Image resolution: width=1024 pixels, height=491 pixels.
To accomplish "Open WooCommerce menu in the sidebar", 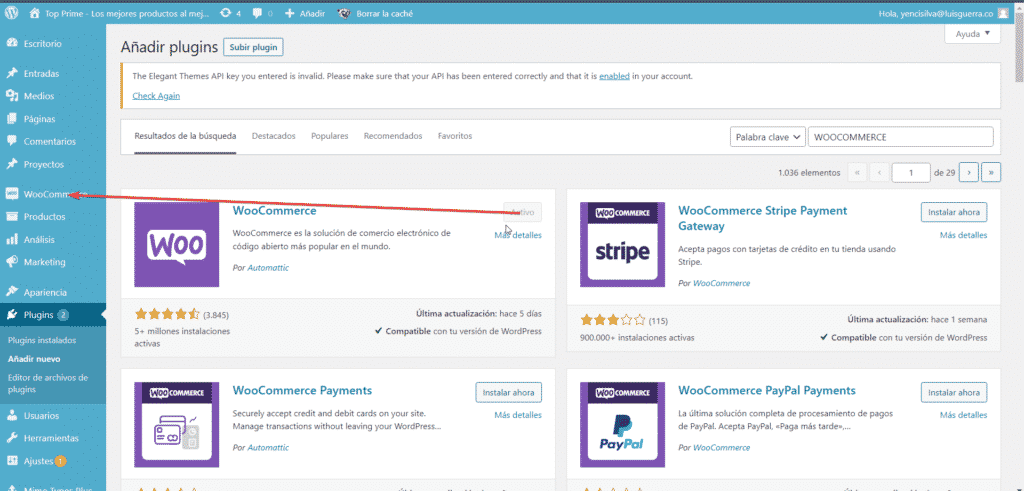I will pyautogui.click(x=52, y=194).
